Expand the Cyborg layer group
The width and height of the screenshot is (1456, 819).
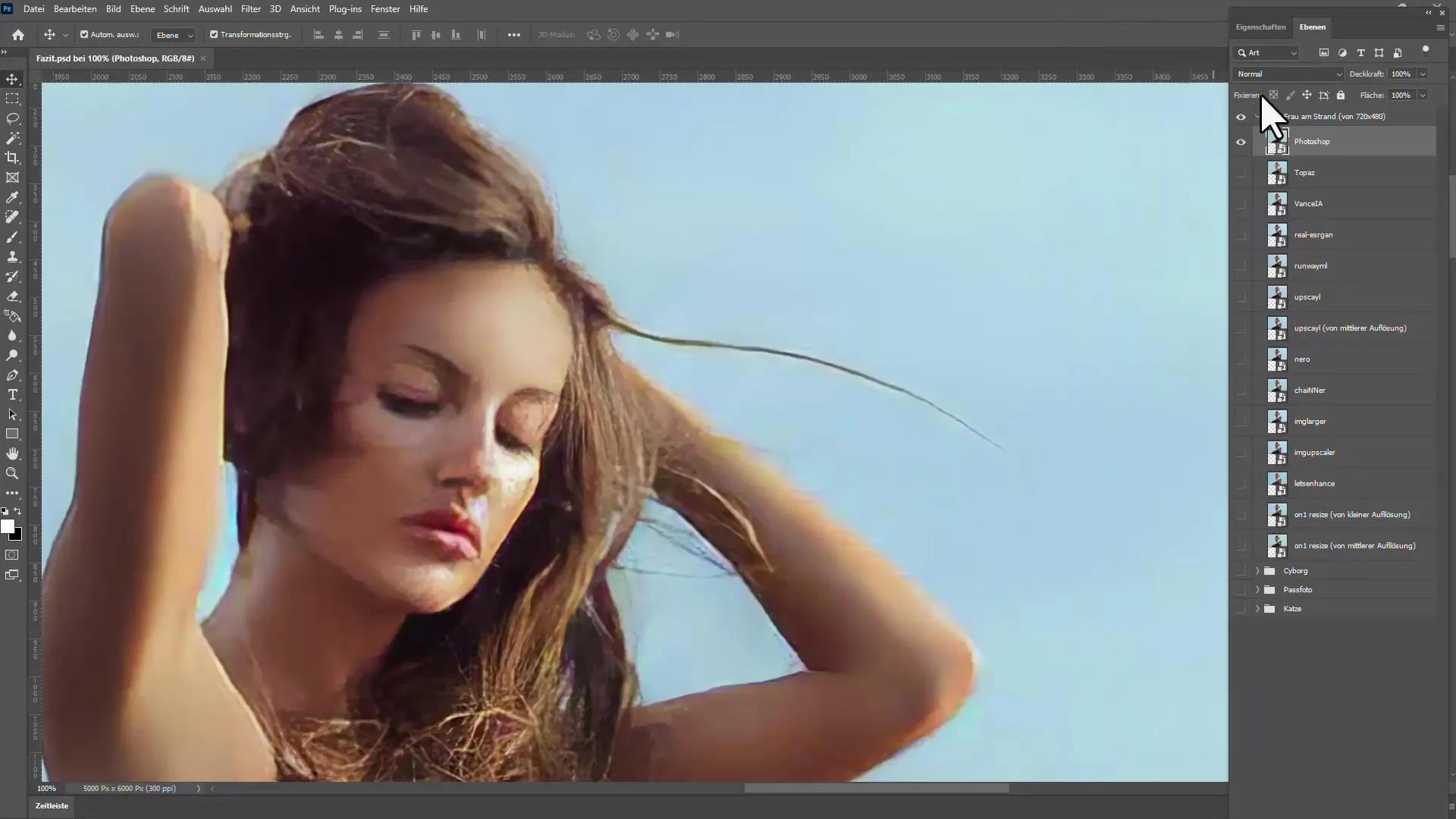point(1257,570)
